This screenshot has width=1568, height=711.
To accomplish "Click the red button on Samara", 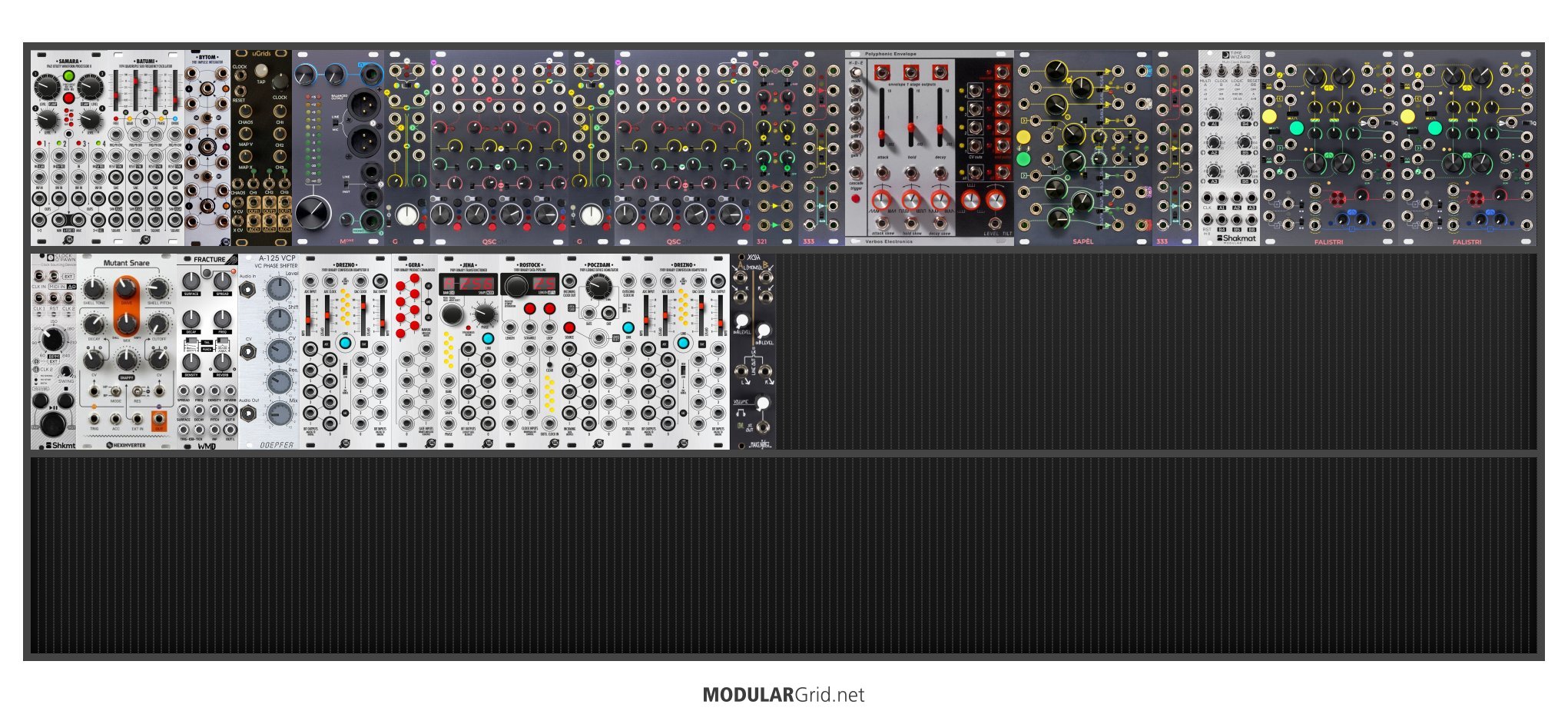I will pyautogui.click(x=68, y=98).
